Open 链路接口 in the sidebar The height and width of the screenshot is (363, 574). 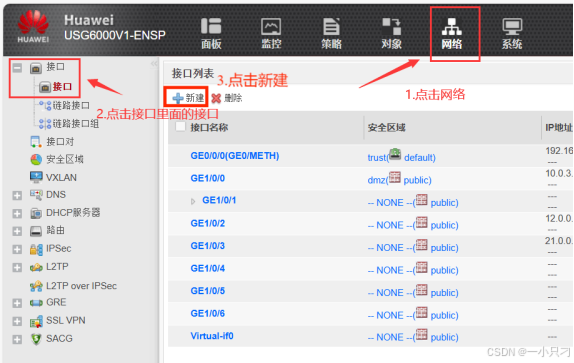tap(71, 105)
